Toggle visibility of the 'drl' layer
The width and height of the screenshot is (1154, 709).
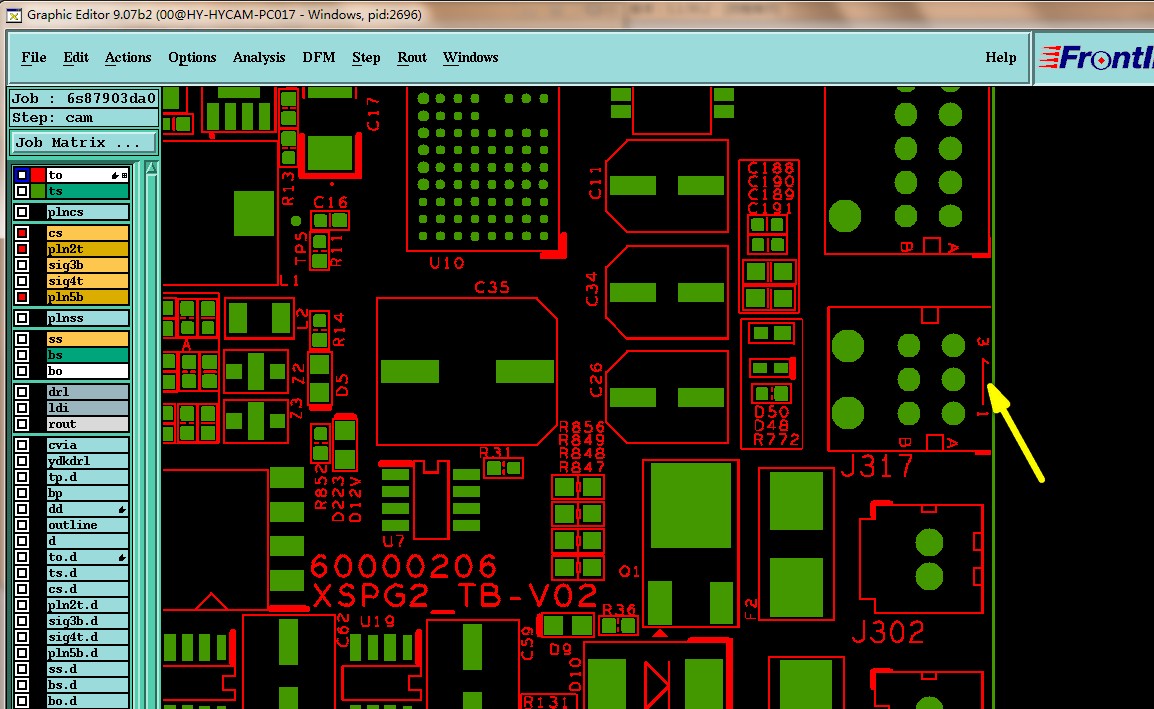(x=22, y=392)
